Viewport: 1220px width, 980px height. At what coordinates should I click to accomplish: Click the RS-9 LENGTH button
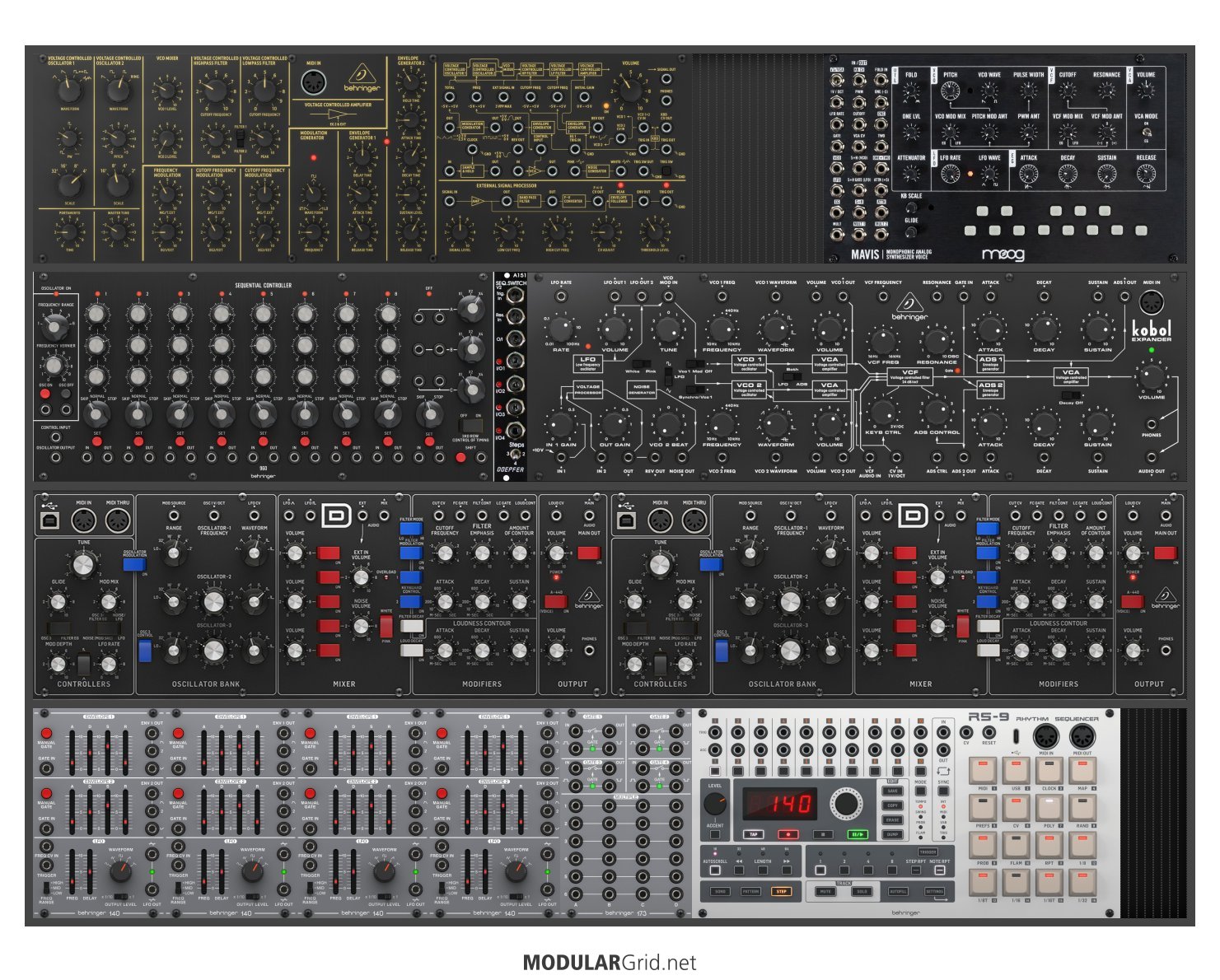[x=763, y=870]
